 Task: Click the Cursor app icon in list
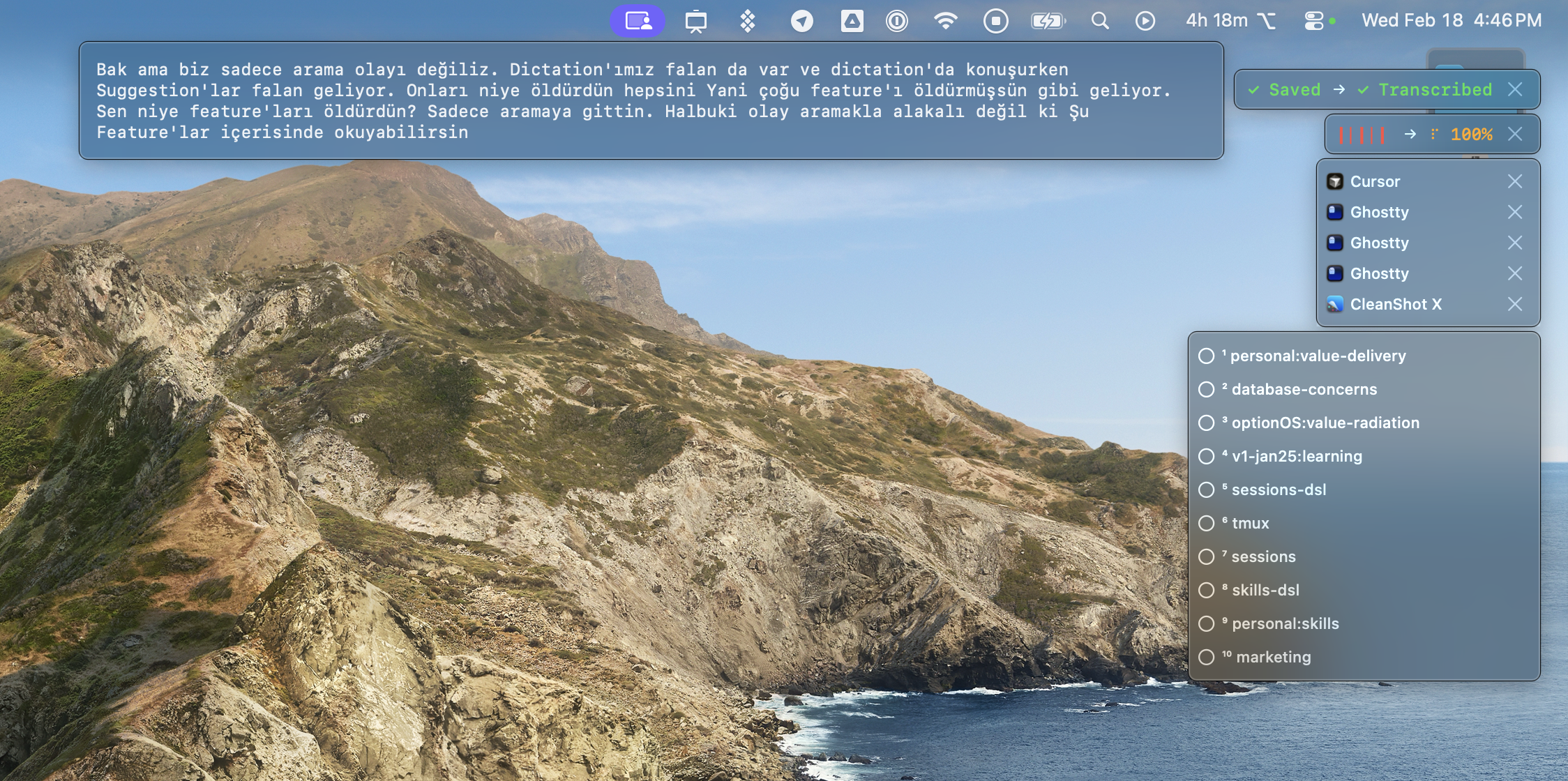[x=1335, y=181]
